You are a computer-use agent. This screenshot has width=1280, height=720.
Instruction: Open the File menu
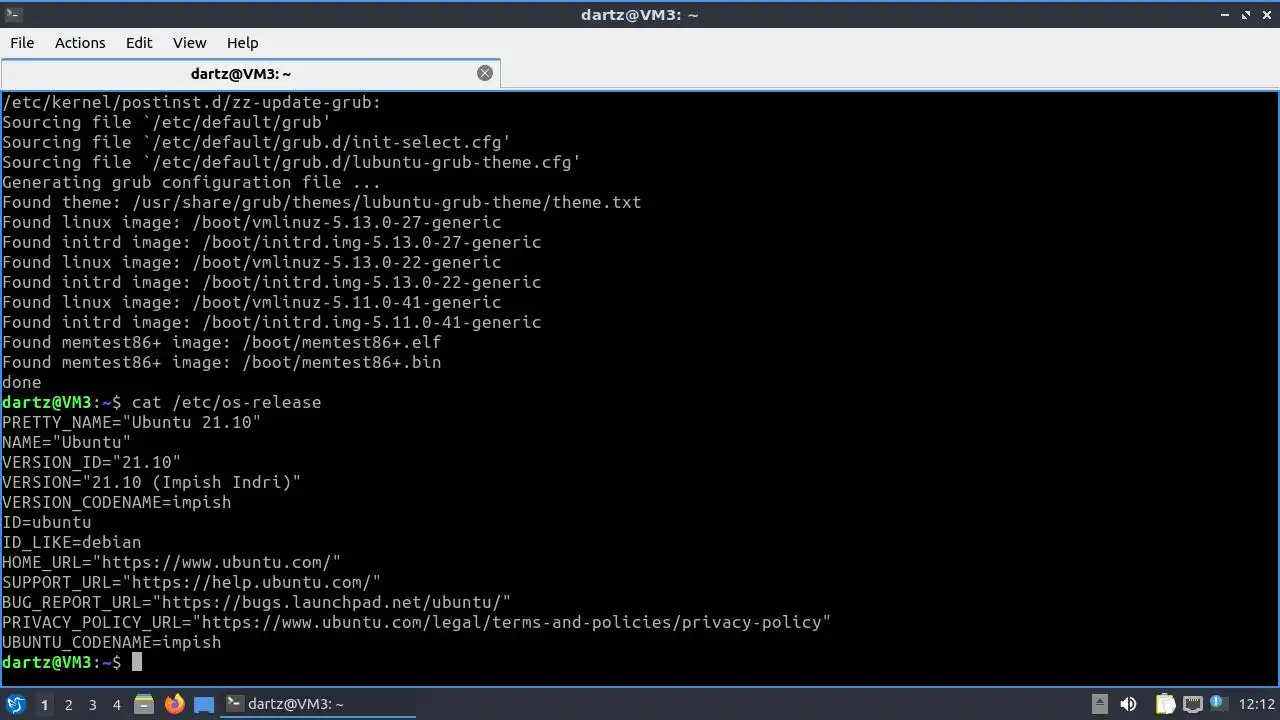click(x=22, y=43)
